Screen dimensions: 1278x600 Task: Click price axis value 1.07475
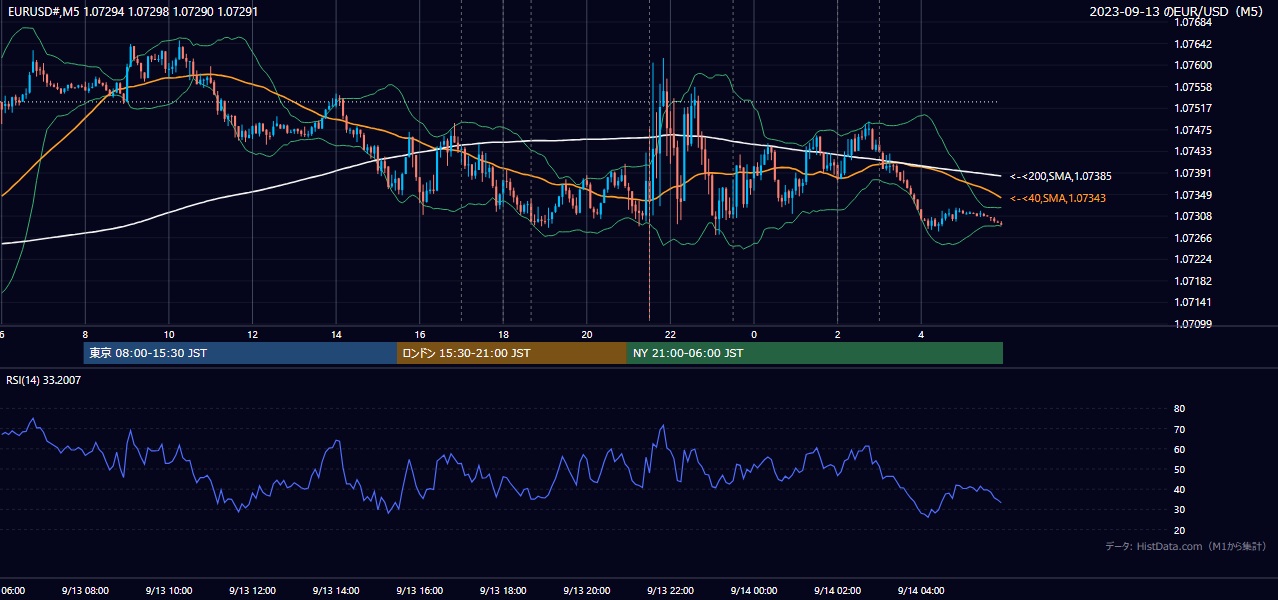point(1194,130)
